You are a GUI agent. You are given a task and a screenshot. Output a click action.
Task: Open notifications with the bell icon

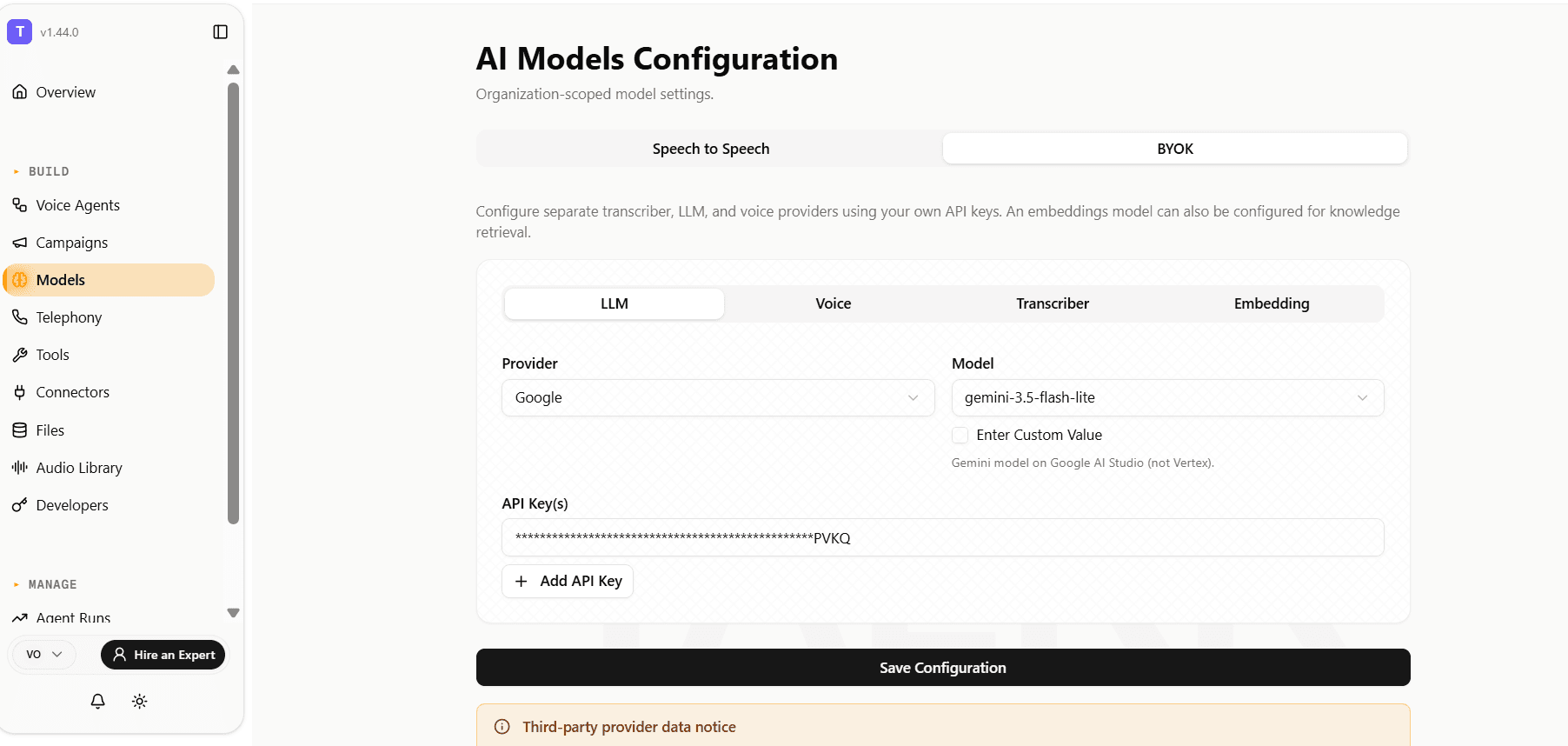(x=98, y=701)
